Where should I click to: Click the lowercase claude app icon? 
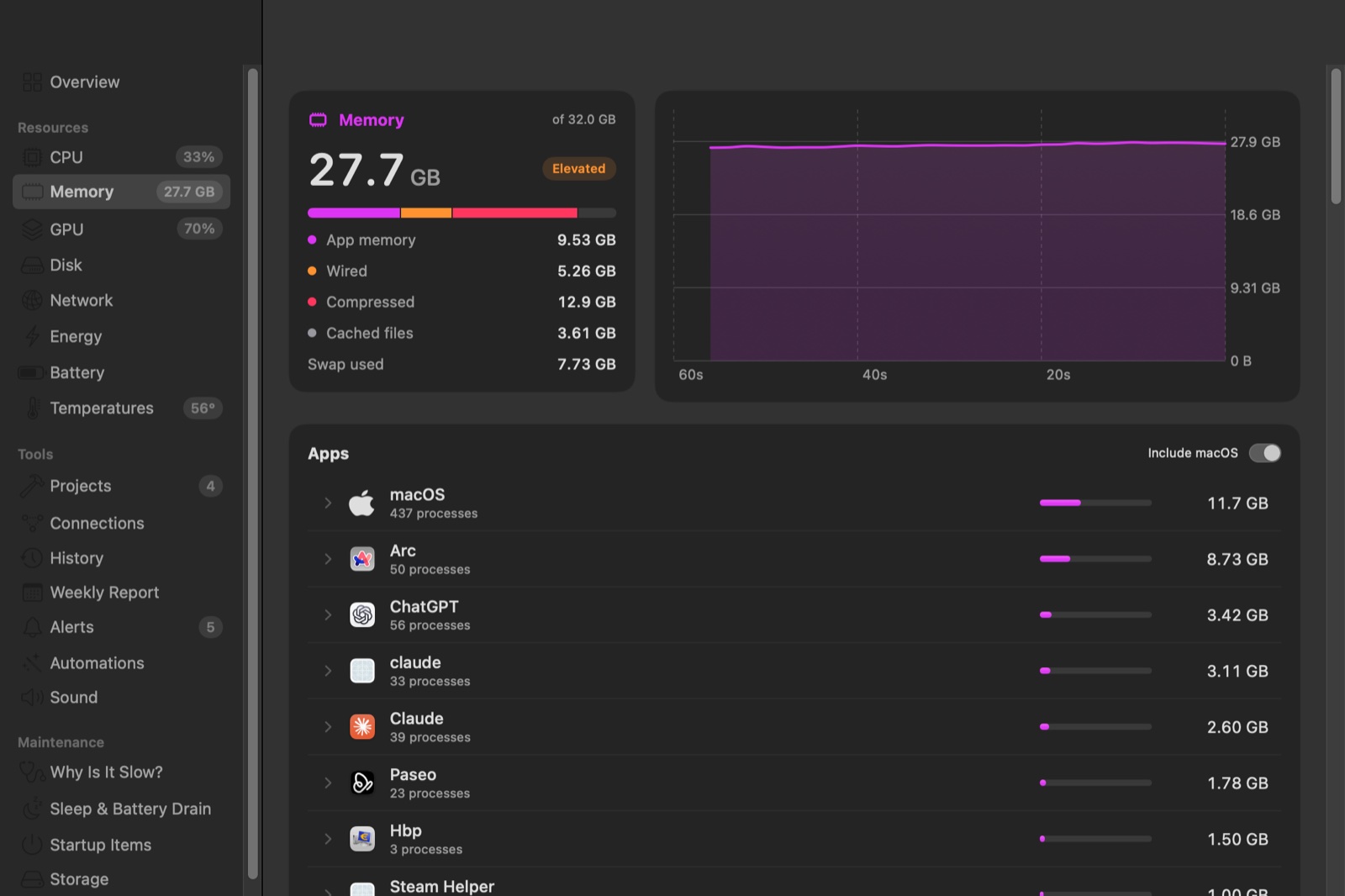tap(362, 671)
